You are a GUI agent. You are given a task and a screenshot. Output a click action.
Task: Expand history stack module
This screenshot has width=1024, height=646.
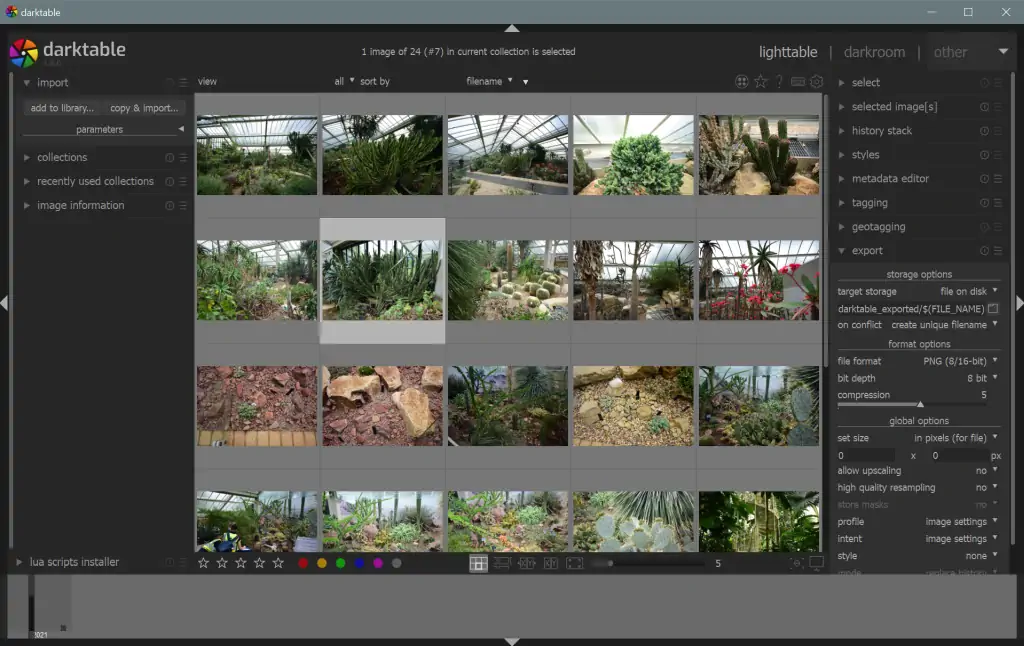(x=842, y=131)
